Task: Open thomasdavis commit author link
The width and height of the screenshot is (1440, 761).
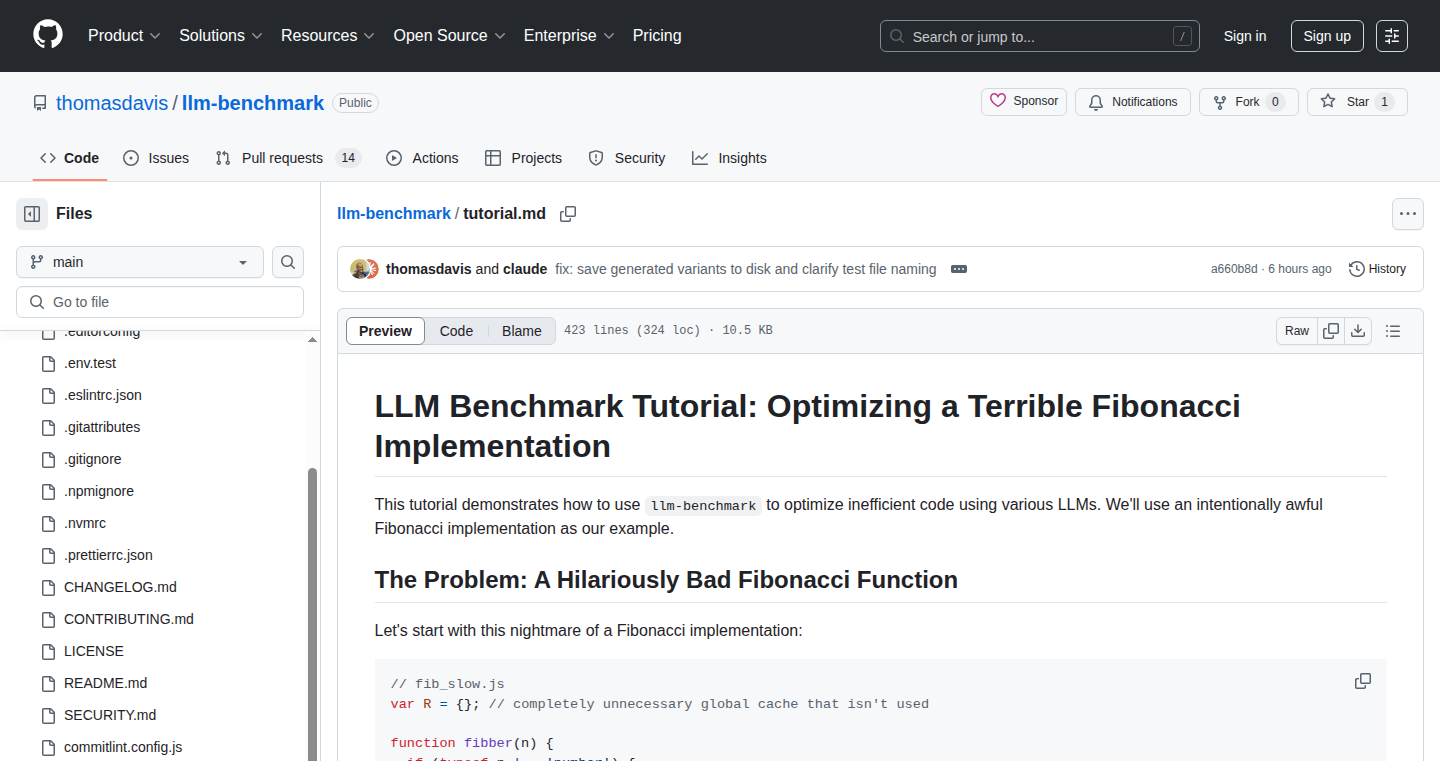Action: coord(429,269)
